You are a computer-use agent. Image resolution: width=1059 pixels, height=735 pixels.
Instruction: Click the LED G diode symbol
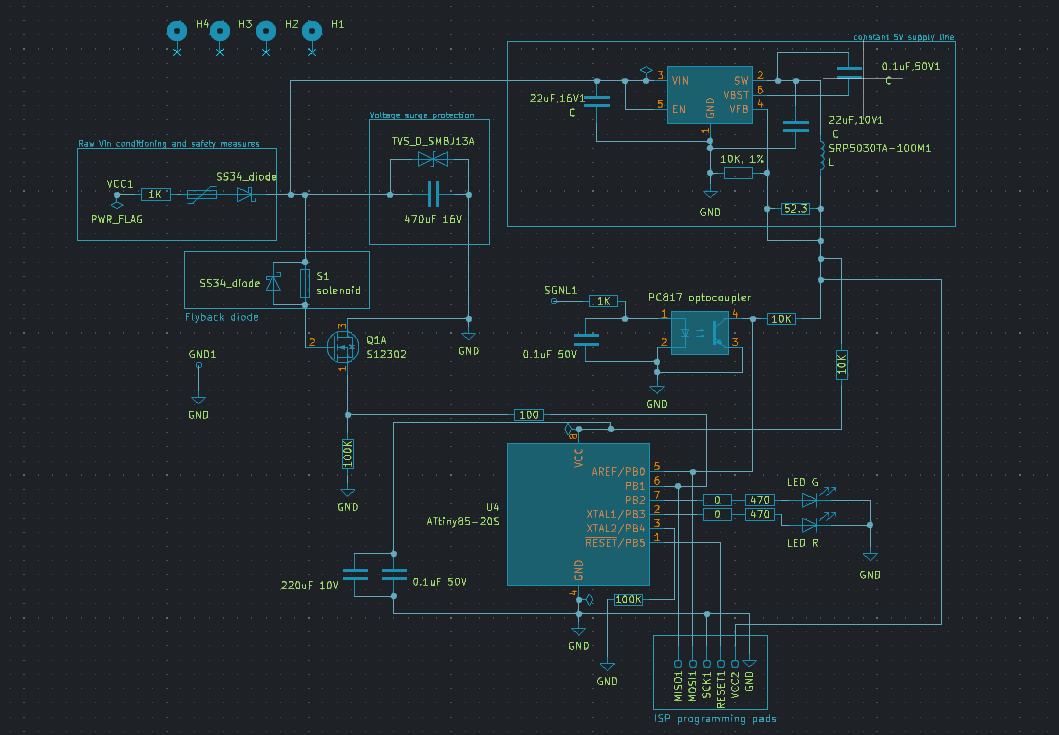(810, 500)
